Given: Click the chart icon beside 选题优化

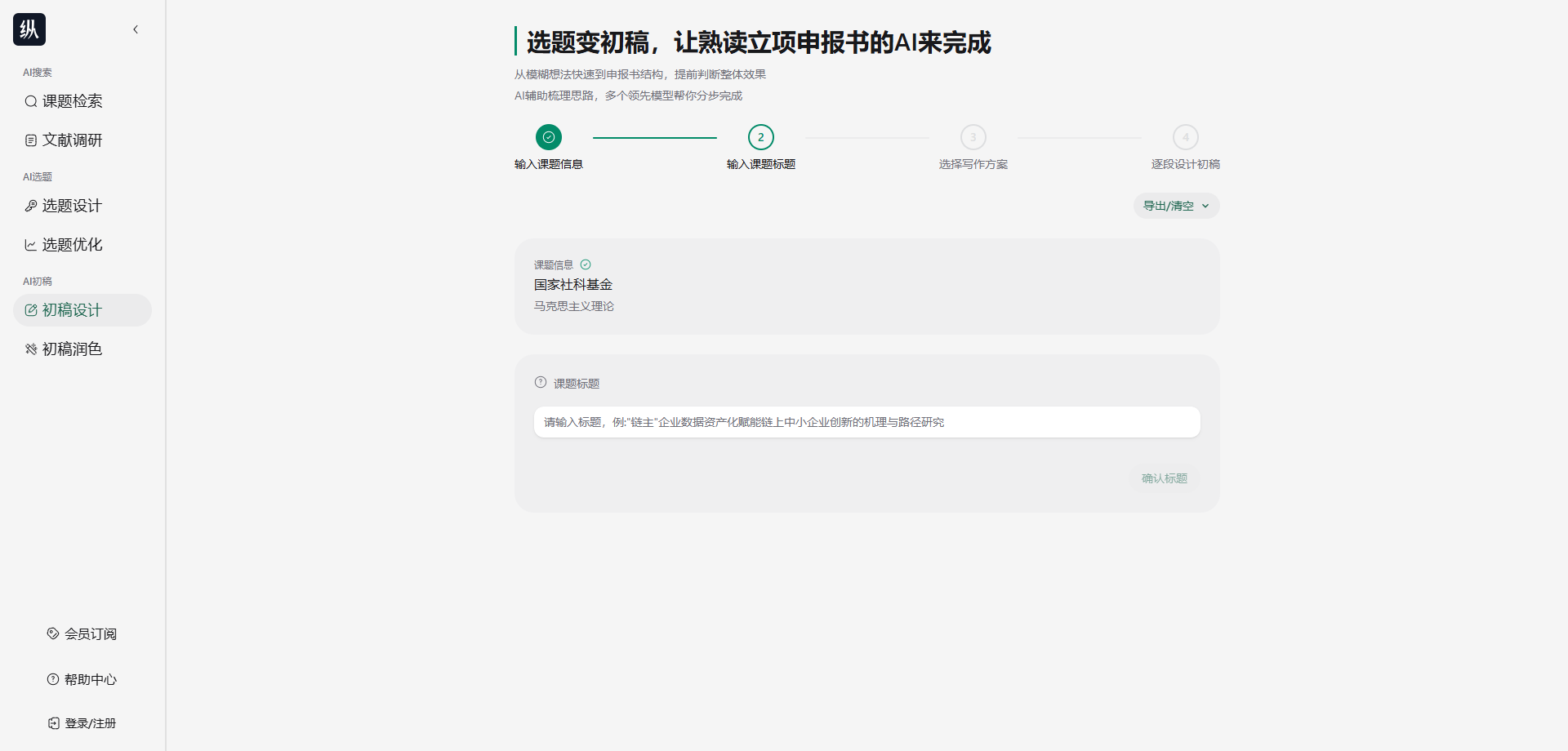Looking at the screenshot, I should pyautogui.click(x=31, y=245).
